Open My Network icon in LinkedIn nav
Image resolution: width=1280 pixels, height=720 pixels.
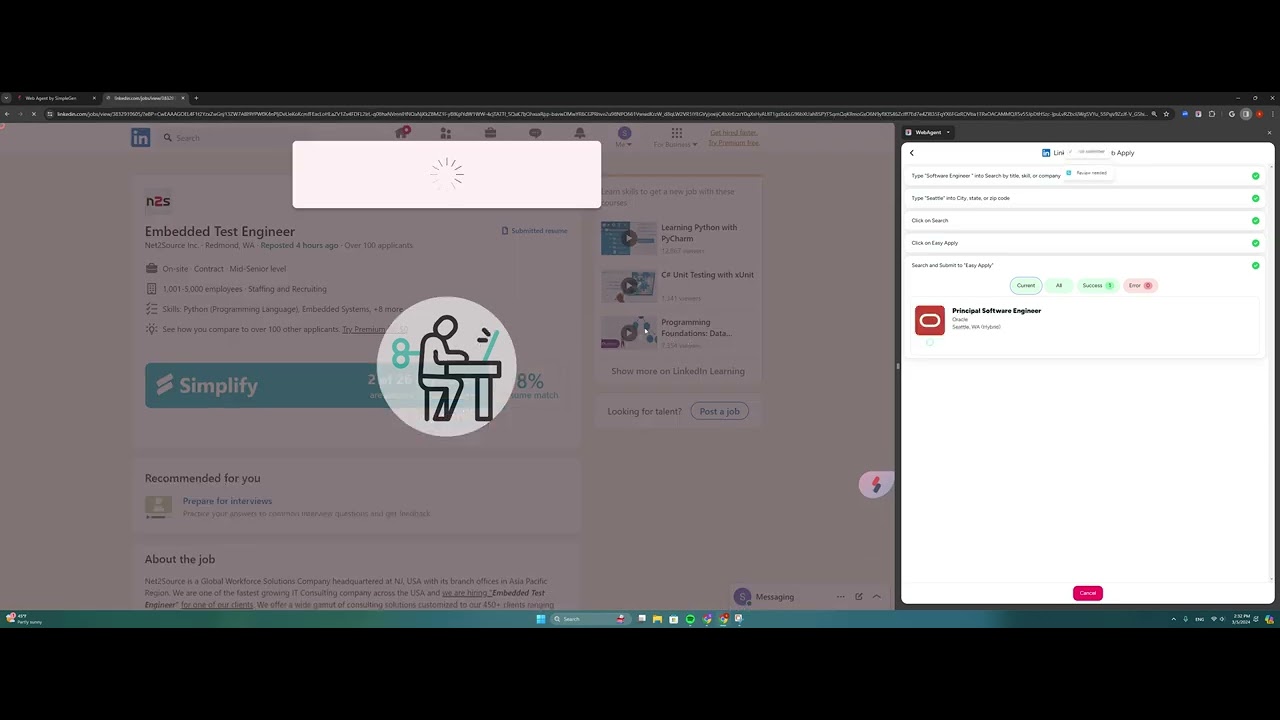pyautogui.click(x=446, y=133)
